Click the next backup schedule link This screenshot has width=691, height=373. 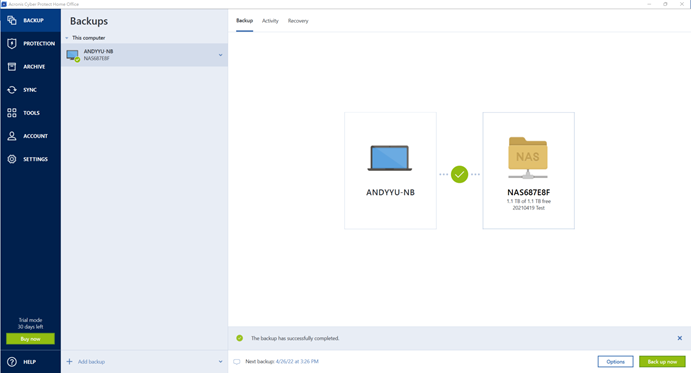click(297, 361)
